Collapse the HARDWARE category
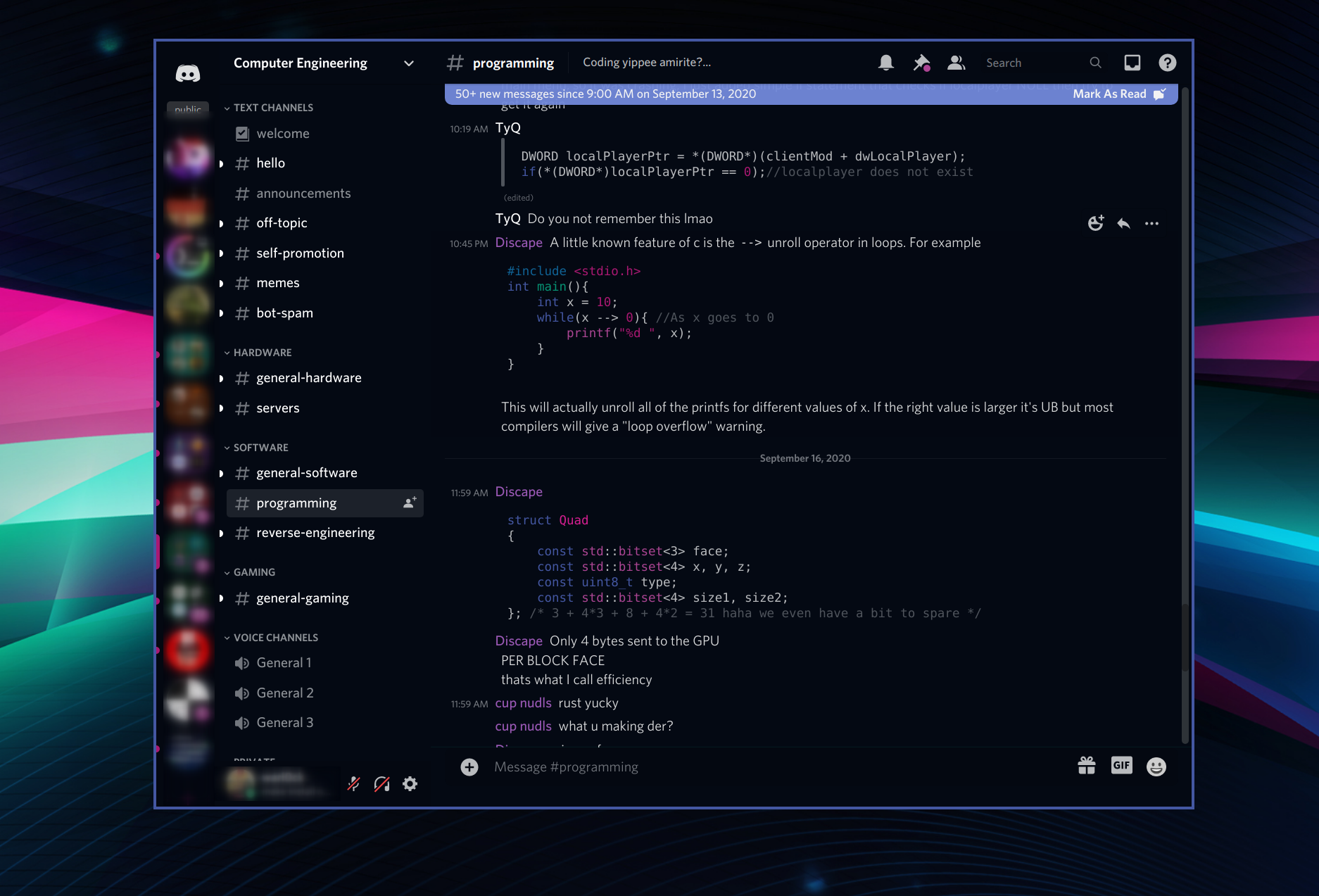This screenshot has width=1319, height=896. (x=258, y=353)
